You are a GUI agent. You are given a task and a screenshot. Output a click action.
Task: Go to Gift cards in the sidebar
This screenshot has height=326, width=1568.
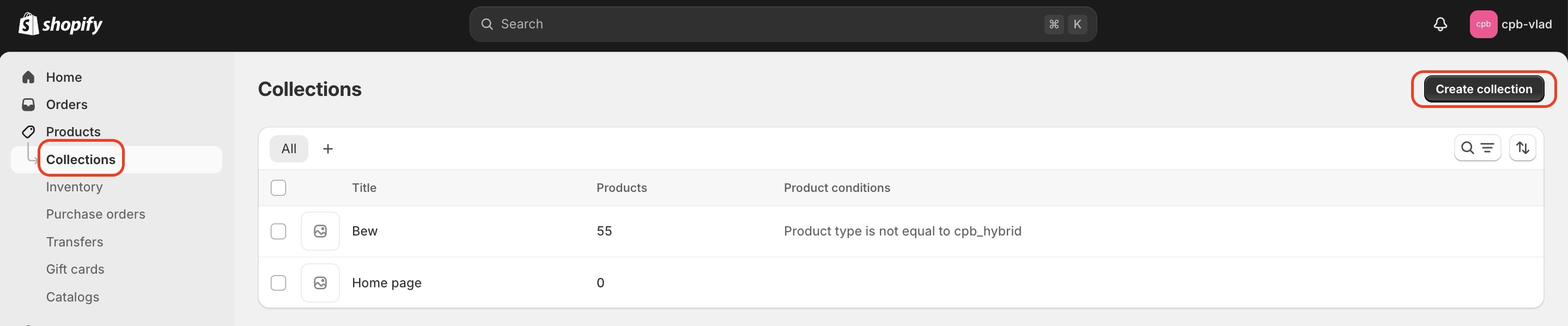[x=75, y=269]
